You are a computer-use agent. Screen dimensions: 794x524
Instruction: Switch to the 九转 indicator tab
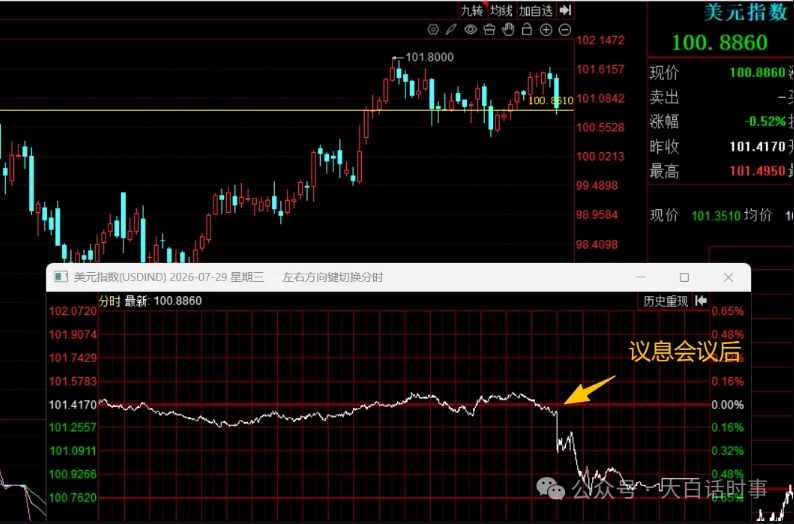coord(472,10)
